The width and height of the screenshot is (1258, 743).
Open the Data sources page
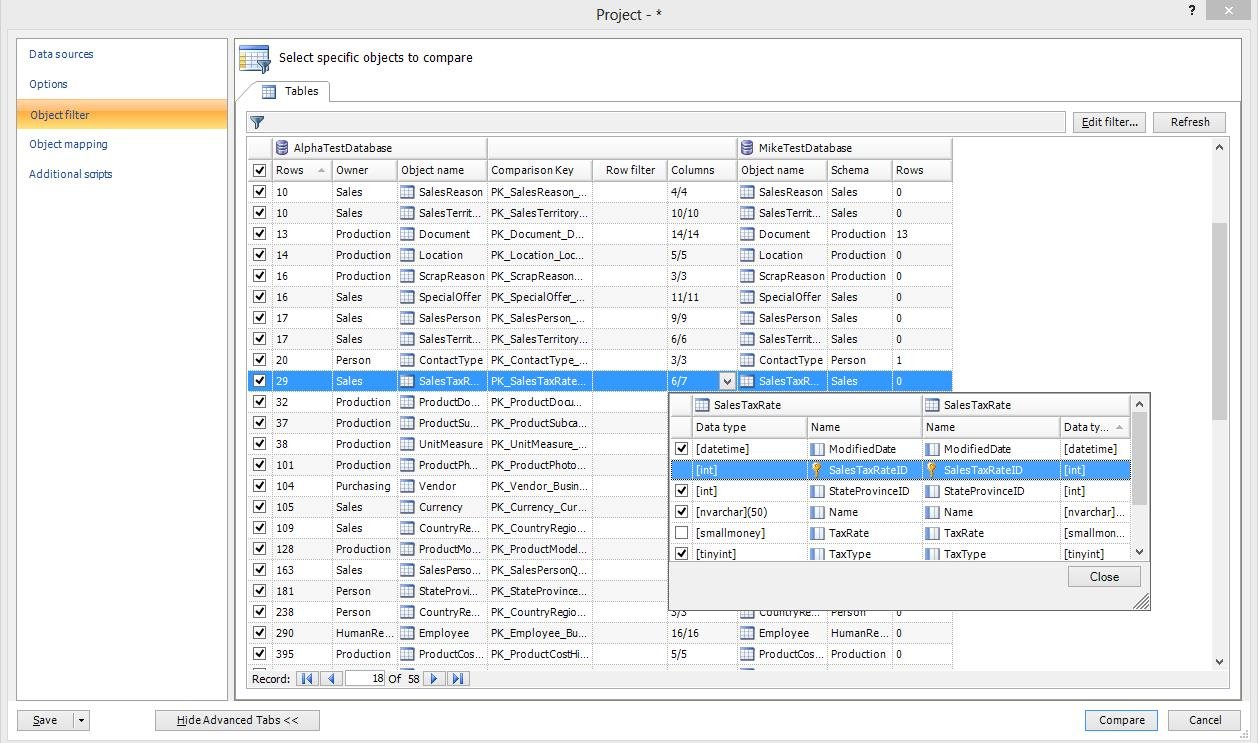pyautogui.click(x=61, y=54)
